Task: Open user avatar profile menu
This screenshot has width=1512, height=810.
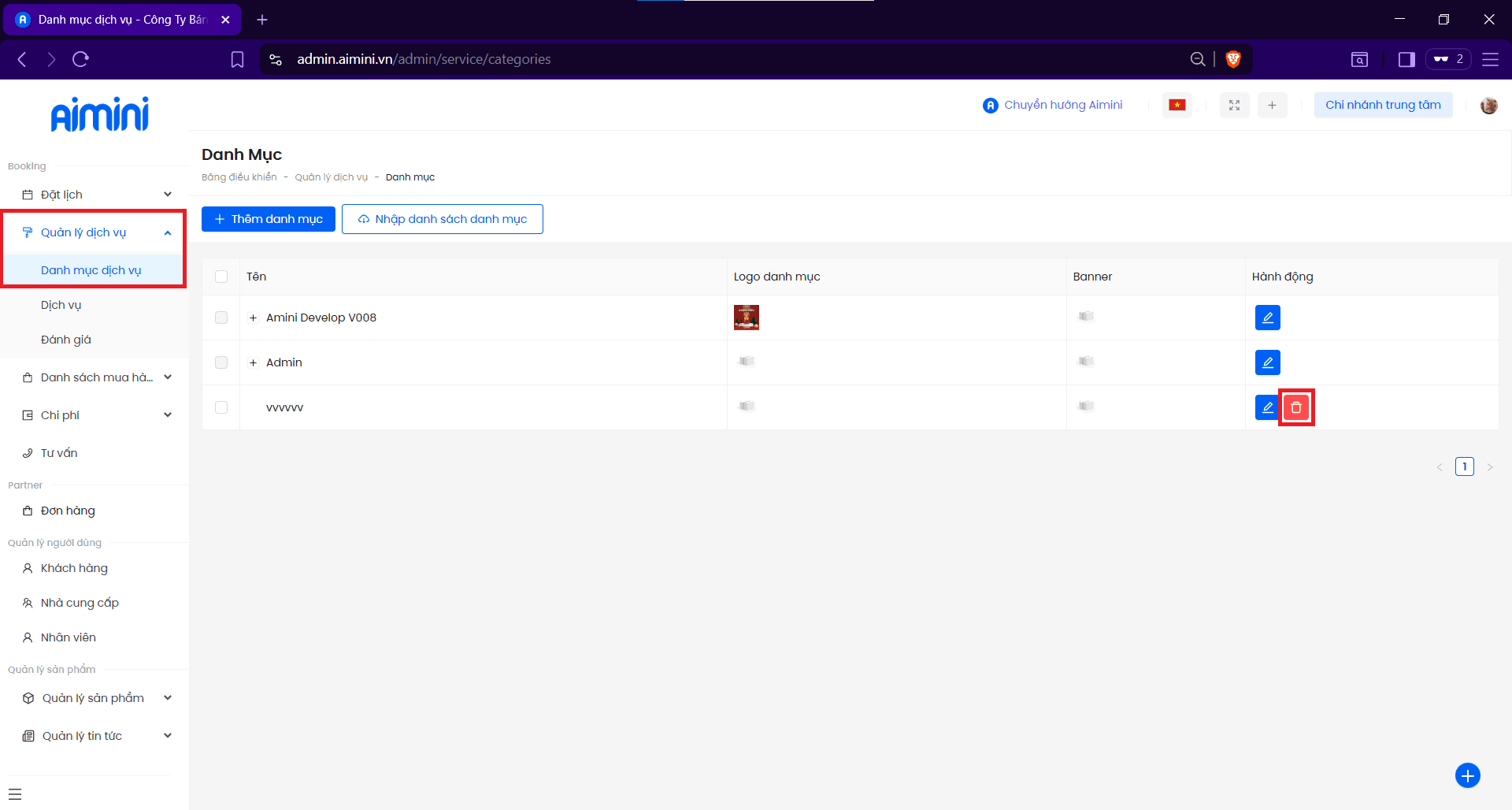Action: click(x=1488, y=105)
